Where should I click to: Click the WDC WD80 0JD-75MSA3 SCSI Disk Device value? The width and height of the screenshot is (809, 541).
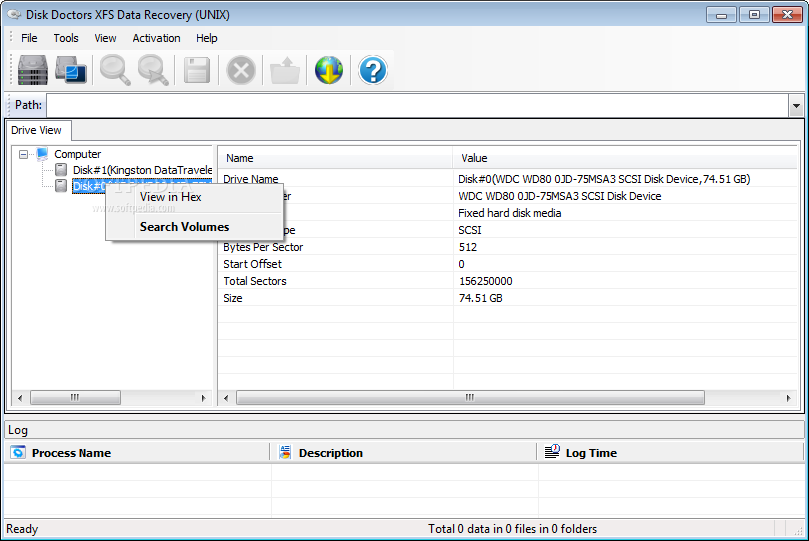[560, 196]
